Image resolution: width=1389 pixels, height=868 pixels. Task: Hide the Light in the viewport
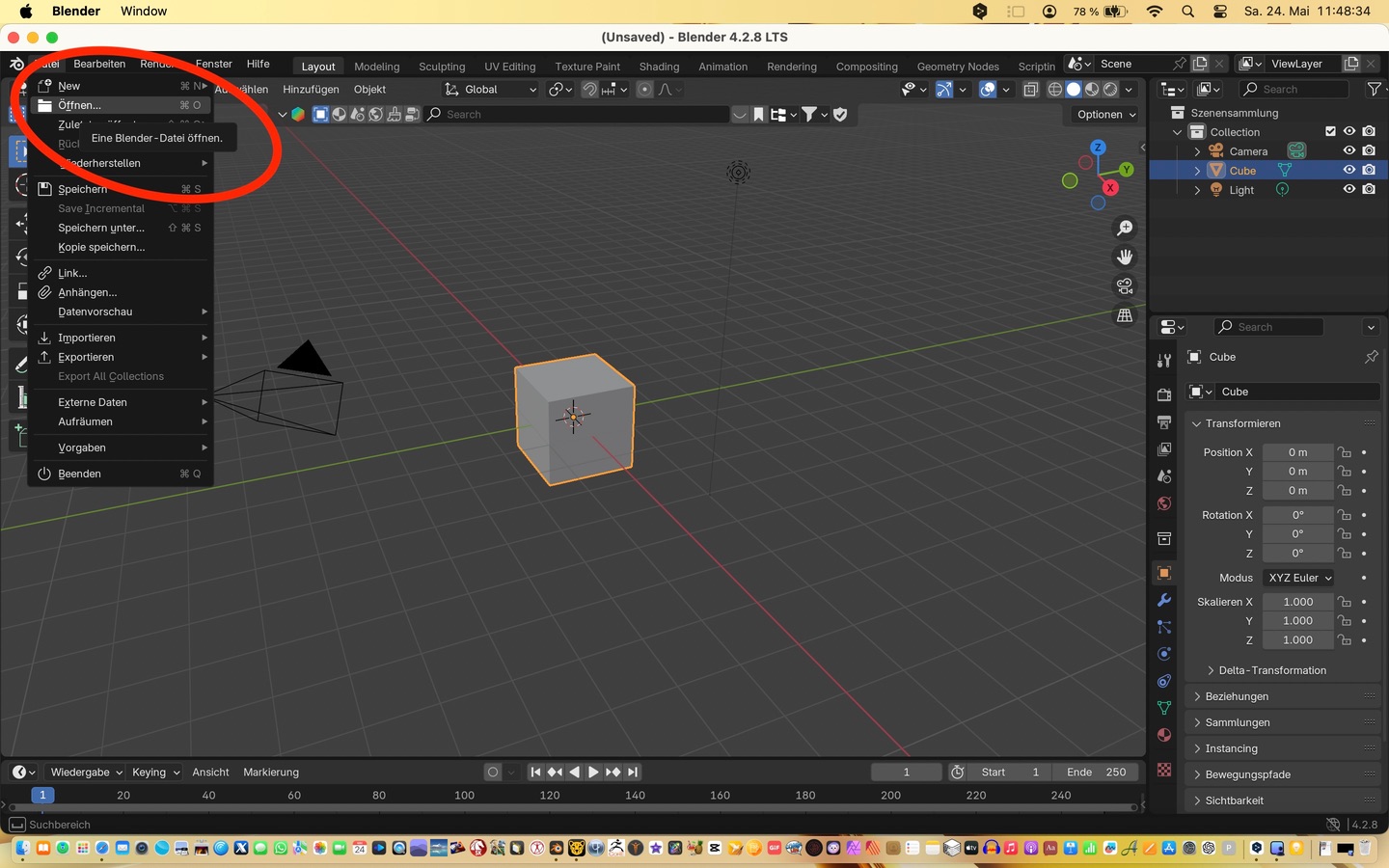point(1349,190)
